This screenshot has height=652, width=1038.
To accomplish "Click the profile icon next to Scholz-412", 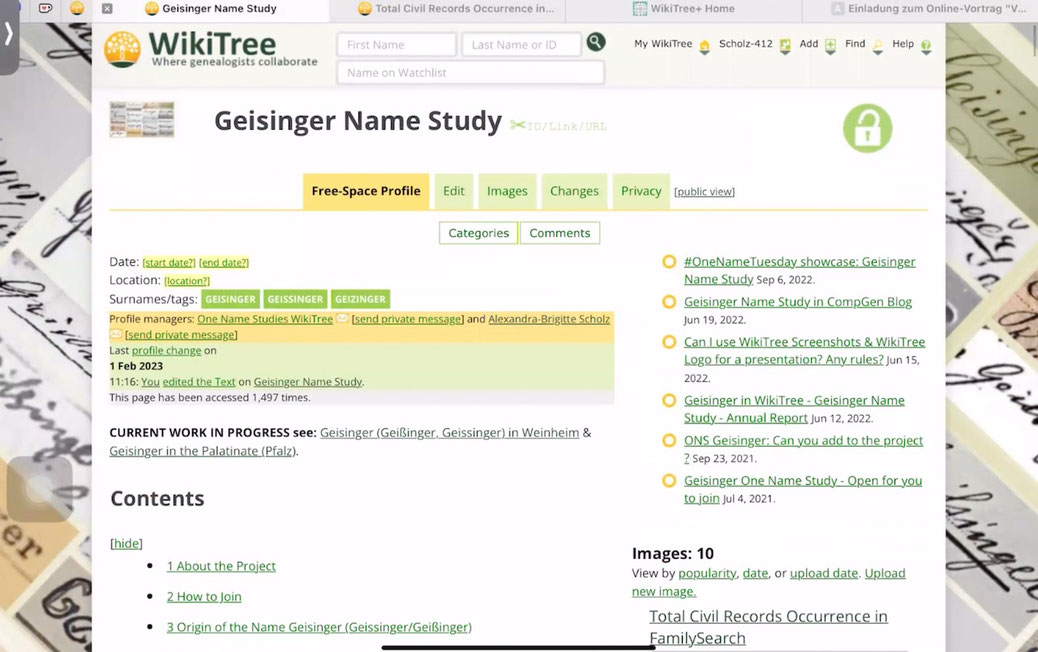I will coord(785,45).
